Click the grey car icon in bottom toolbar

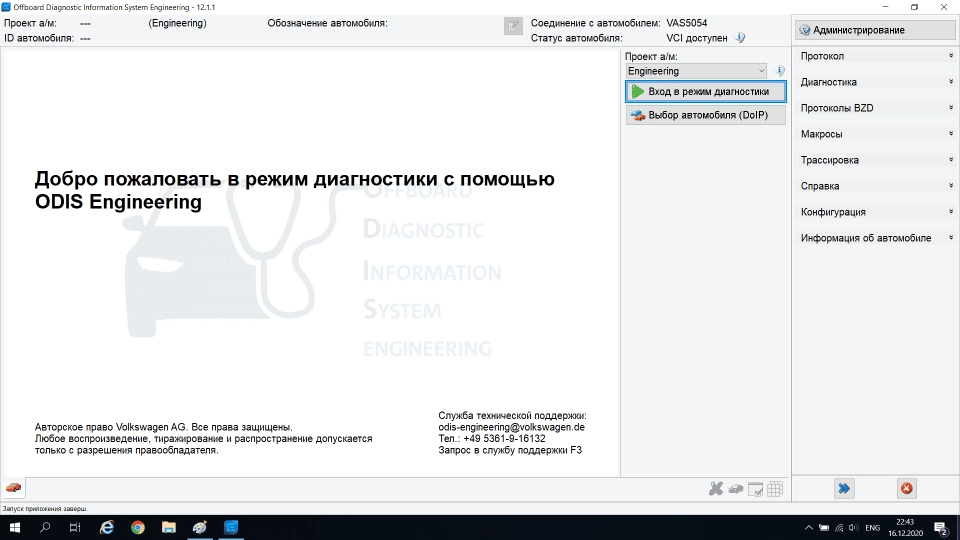coord(736,489)
